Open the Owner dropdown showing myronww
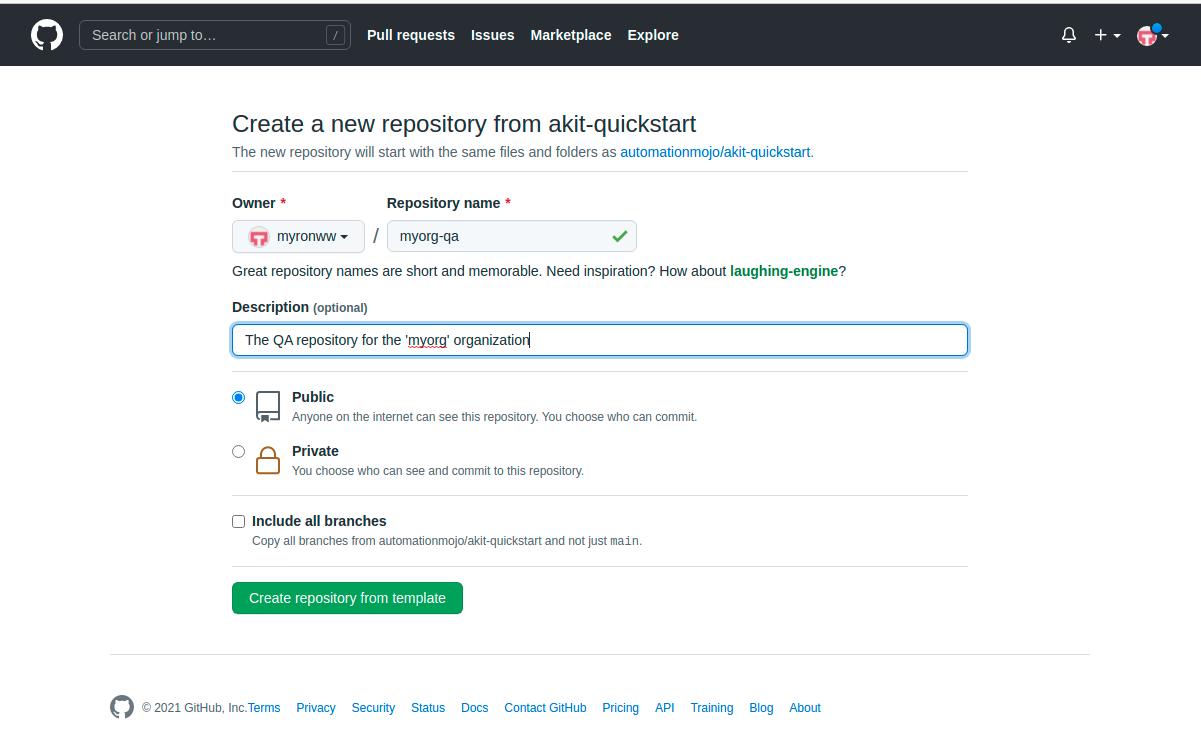The height and width of the screenshot is (743, 1201). (x=298, y=237)
